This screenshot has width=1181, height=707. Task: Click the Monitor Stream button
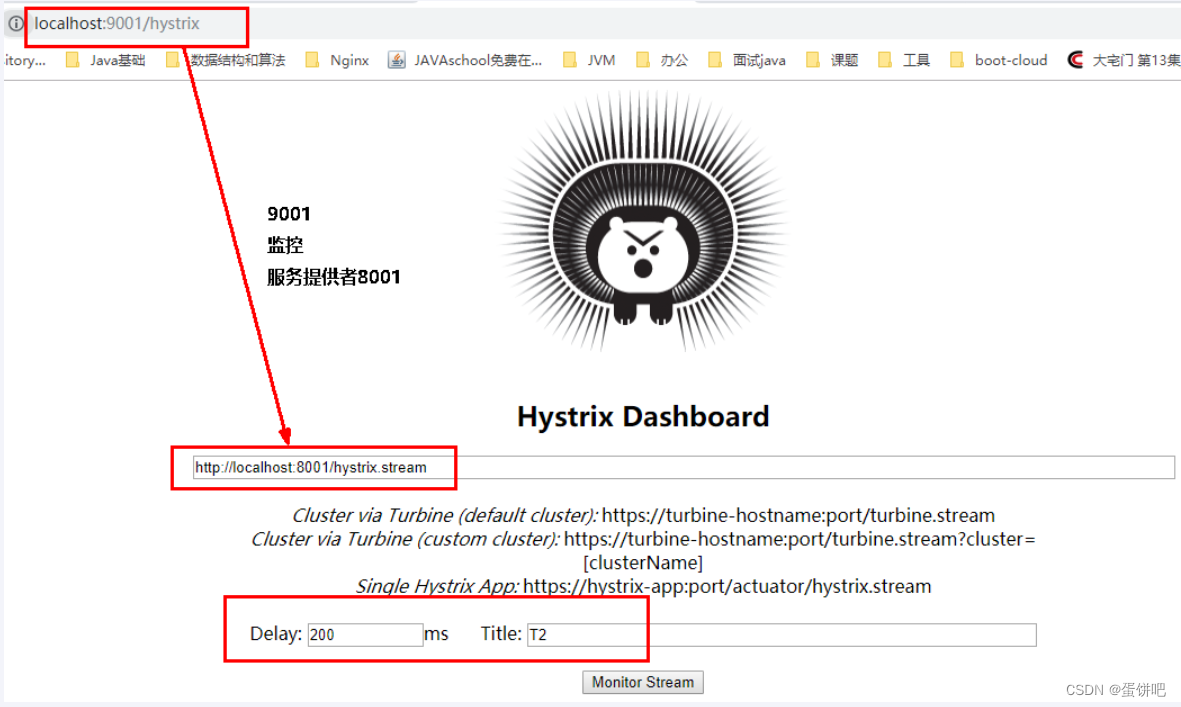click(x=642, y=682)
